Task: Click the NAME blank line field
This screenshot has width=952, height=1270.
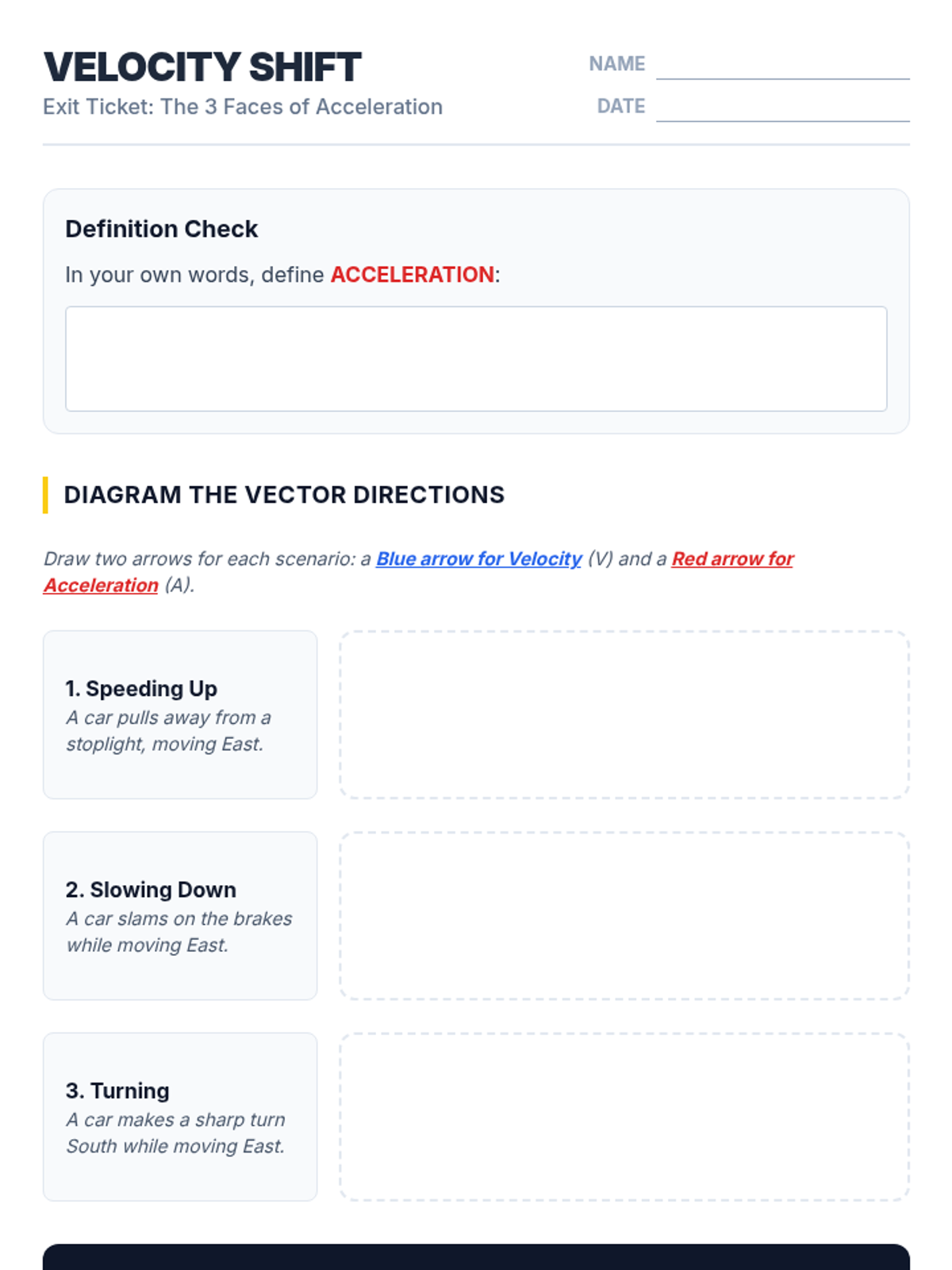Action: click(x=782, y=64)
